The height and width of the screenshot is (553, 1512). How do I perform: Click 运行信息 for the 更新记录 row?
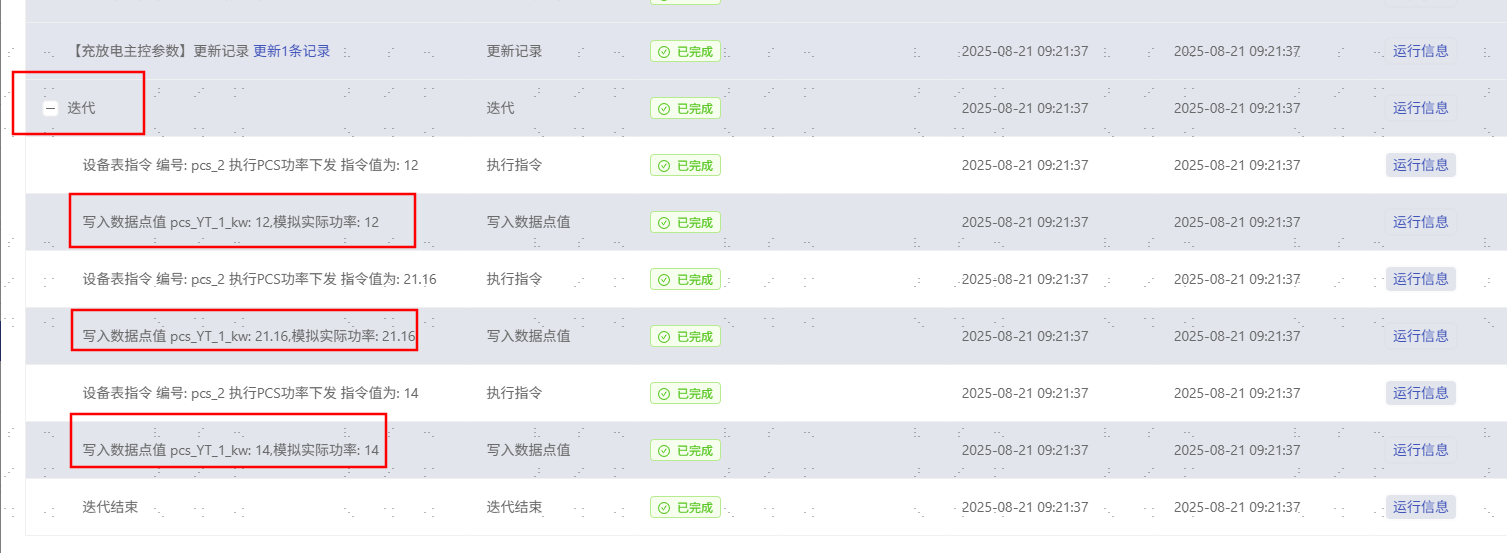point(1420,51)
